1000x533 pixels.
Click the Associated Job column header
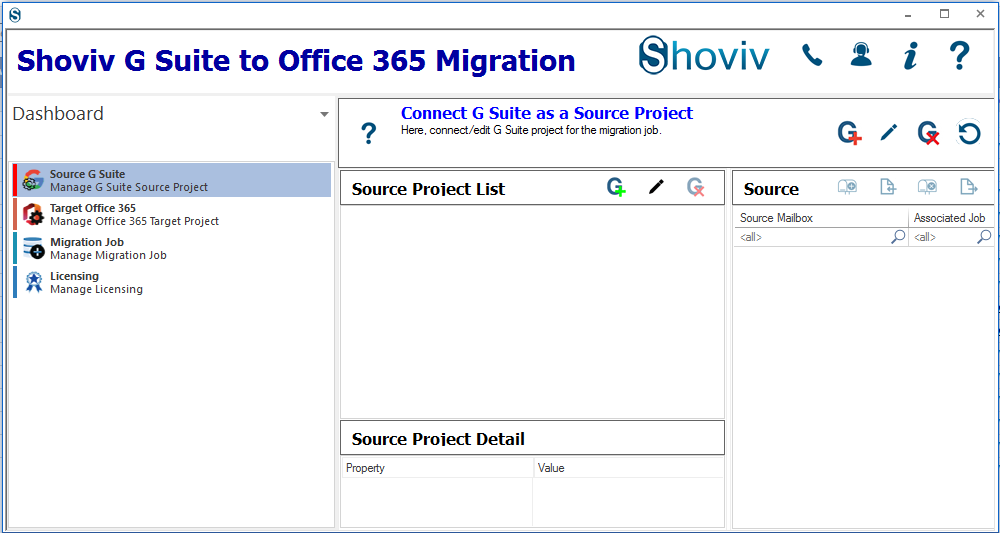[951, 218]
